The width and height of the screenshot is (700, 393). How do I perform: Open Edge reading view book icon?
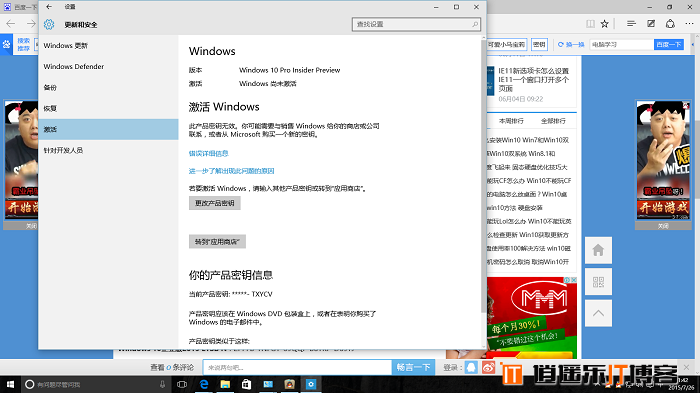pos(590,24)
